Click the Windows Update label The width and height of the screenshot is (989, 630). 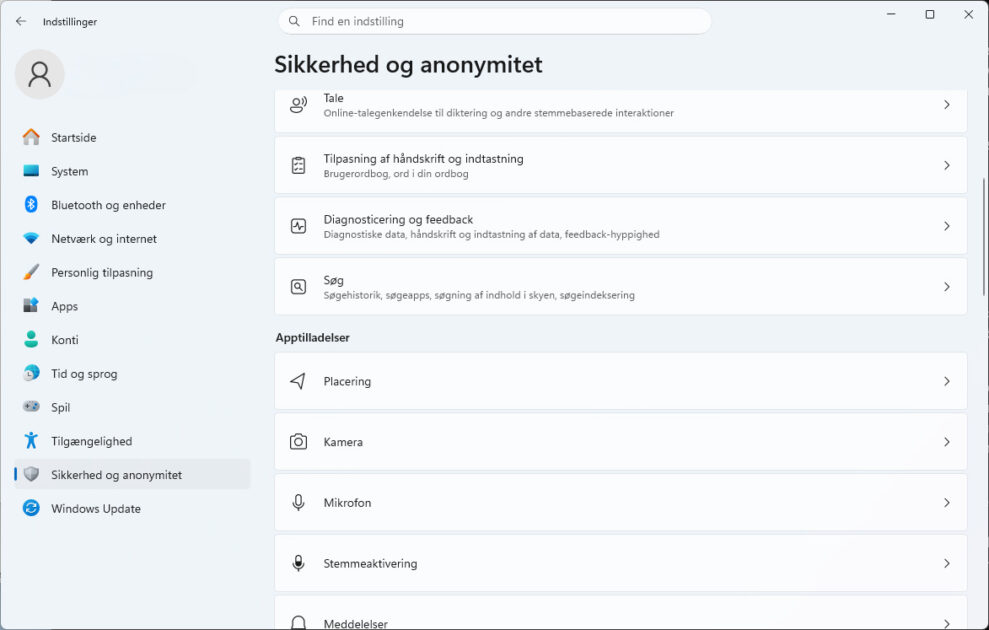pos(96,508)
